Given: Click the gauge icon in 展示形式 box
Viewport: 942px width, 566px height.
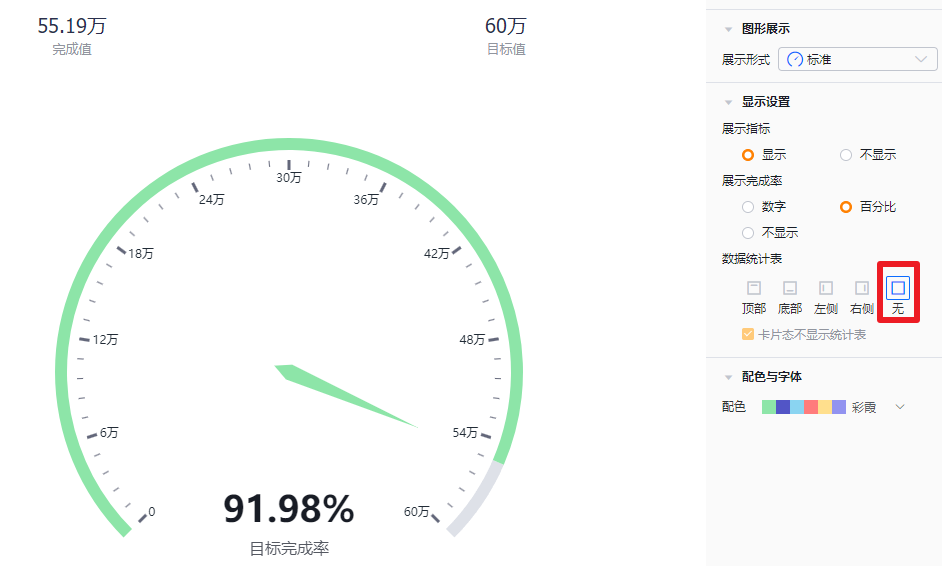Looking at the screenshot, I should (x=795, y=59).
